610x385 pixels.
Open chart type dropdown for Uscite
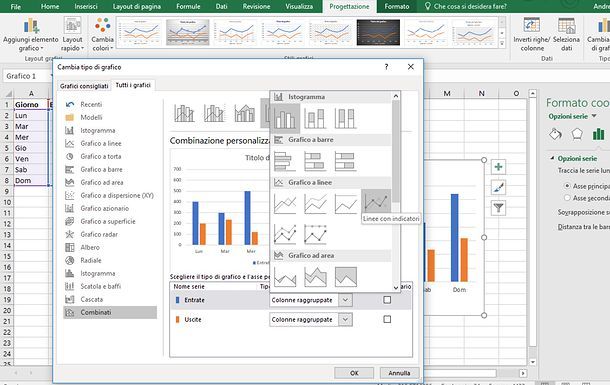345,320
